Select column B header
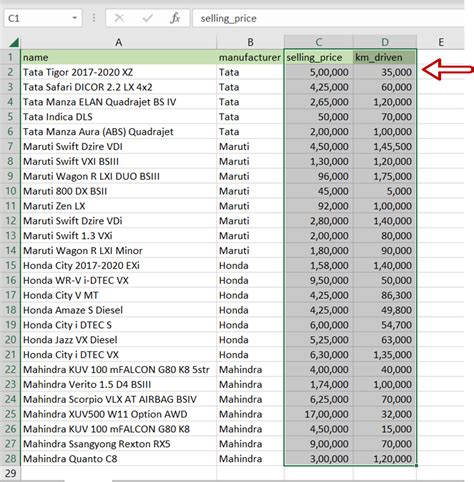Viewport: 474px width, 482px height. pyautogui.click(x=250, y=42)
